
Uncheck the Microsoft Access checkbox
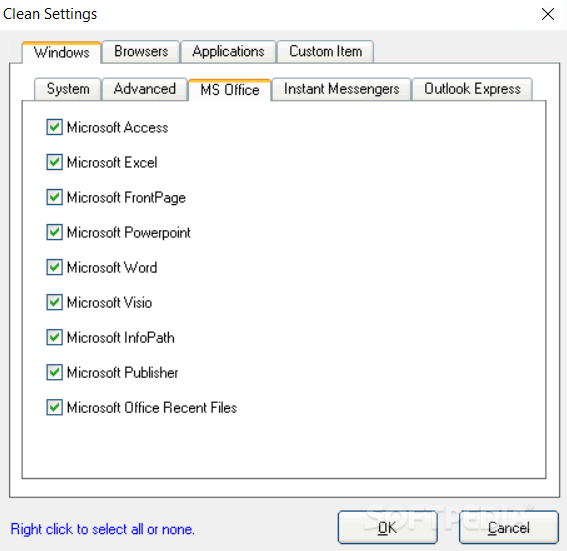point(54,127)
